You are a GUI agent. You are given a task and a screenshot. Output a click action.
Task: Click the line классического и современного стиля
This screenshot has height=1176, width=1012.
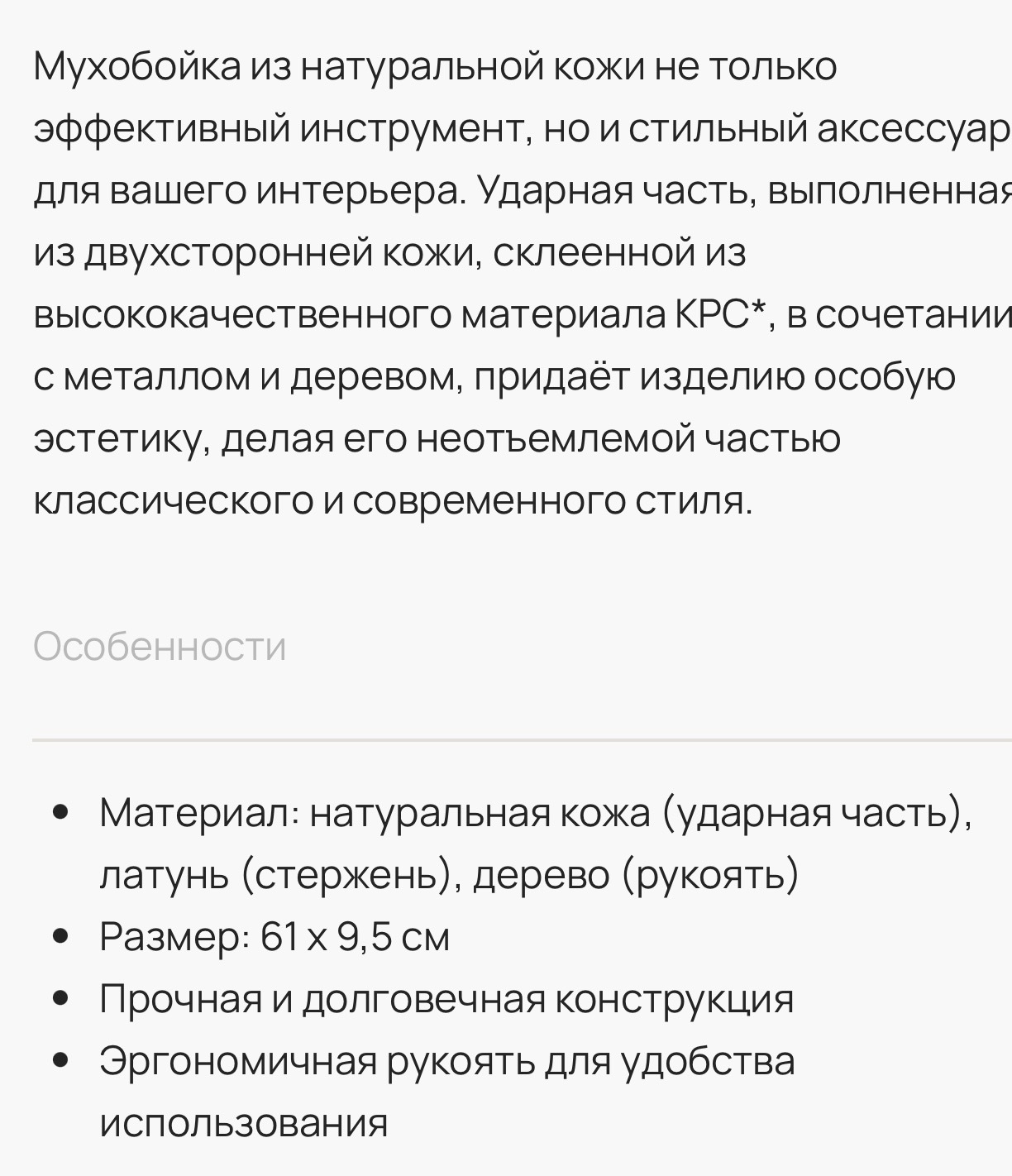393,500
